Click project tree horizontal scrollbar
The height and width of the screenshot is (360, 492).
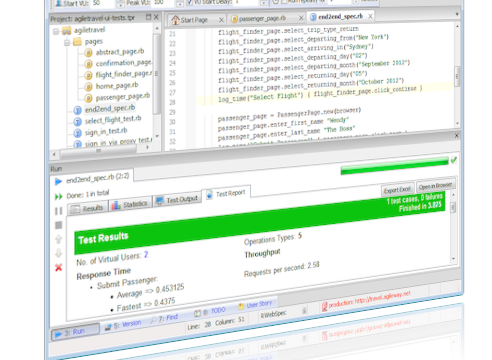pos(98,151)
